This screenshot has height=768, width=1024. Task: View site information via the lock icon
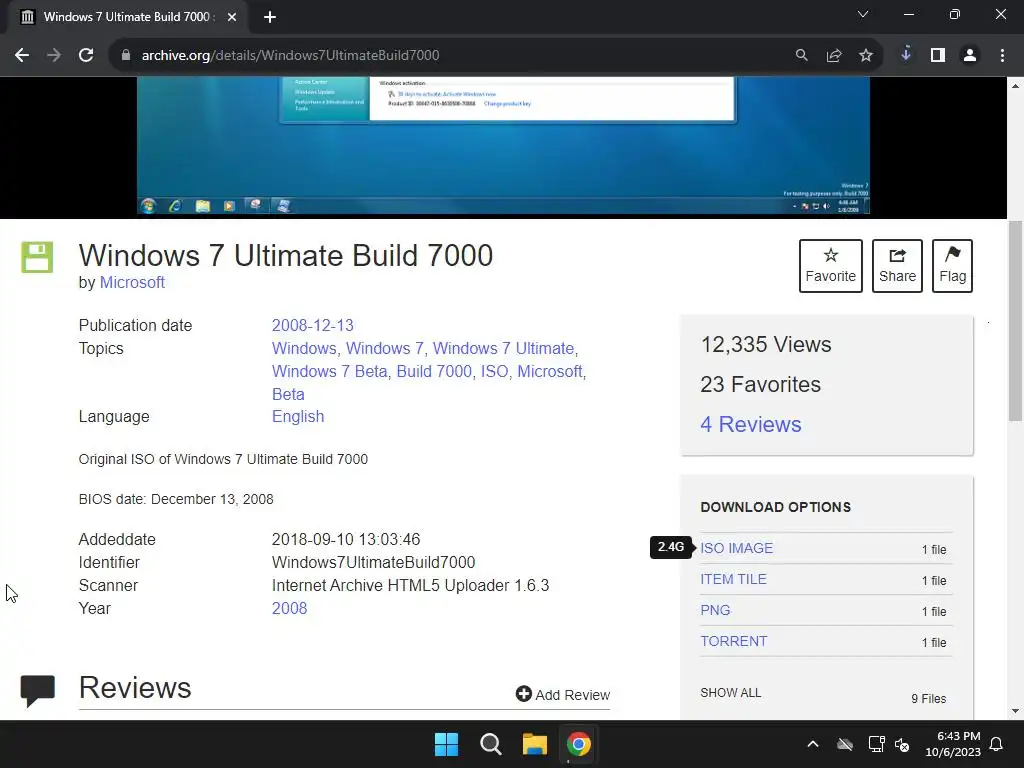125,56
